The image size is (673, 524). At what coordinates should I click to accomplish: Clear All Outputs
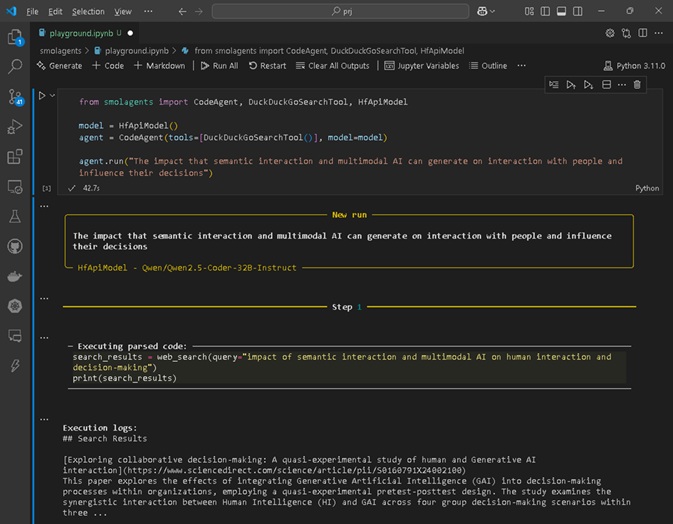tap(333, 66)
